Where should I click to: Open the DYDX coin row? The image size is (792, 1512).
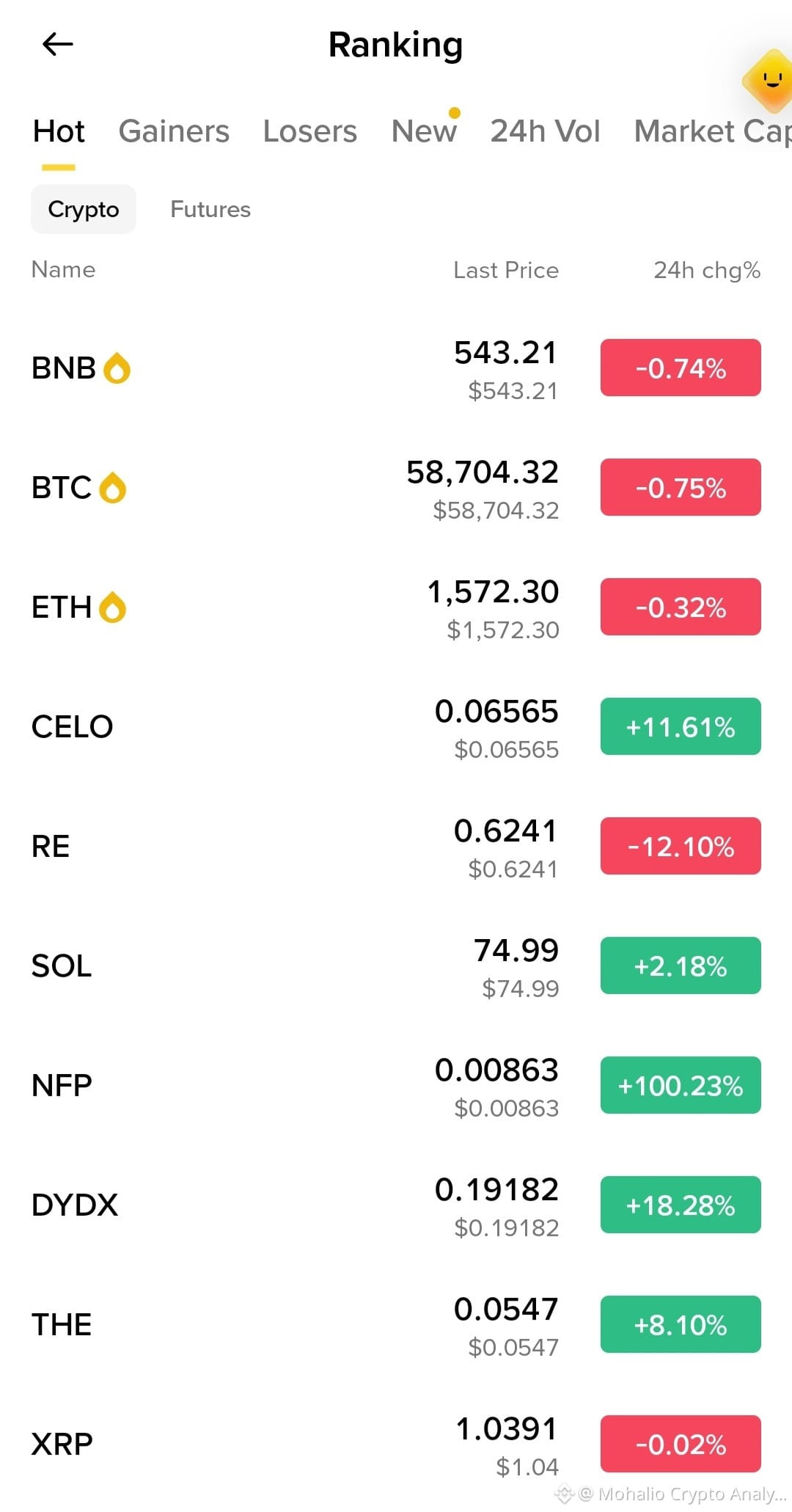click(396, 1205)
